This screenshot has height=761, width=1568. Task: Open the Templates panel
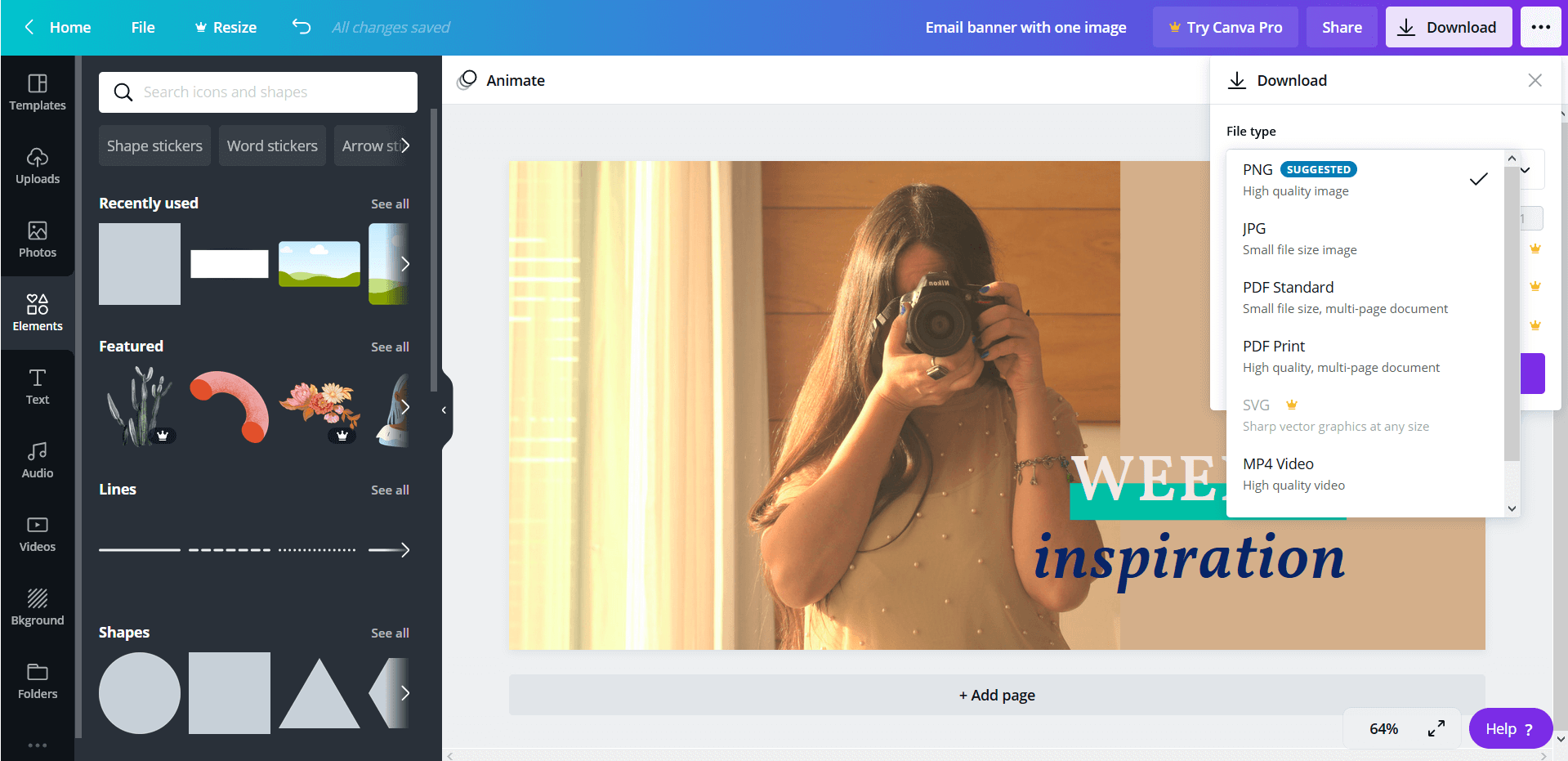pyautogui.click(x=38, y=92)
